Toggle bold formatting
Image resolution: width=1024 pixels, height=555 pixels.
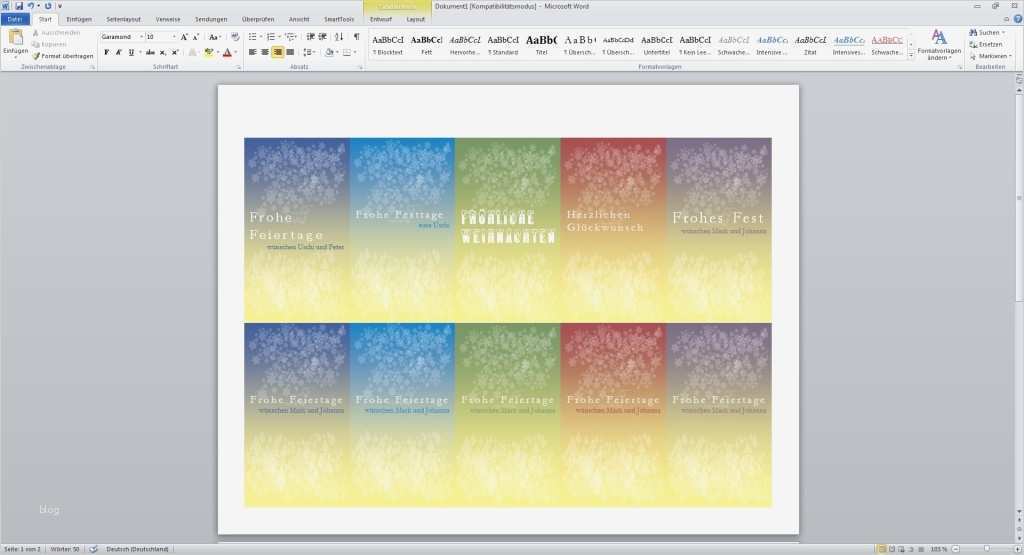tap(106, 52)
